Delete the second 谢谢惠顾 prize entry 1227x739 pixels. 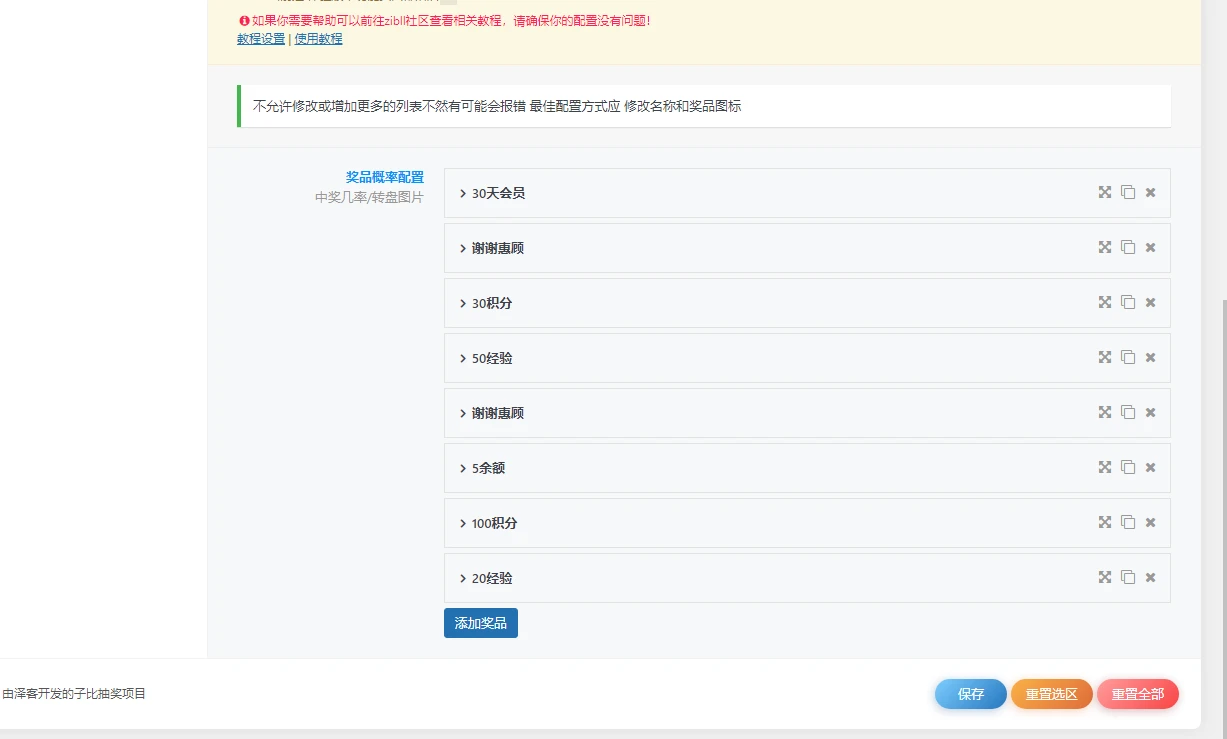pos(1151,412)
